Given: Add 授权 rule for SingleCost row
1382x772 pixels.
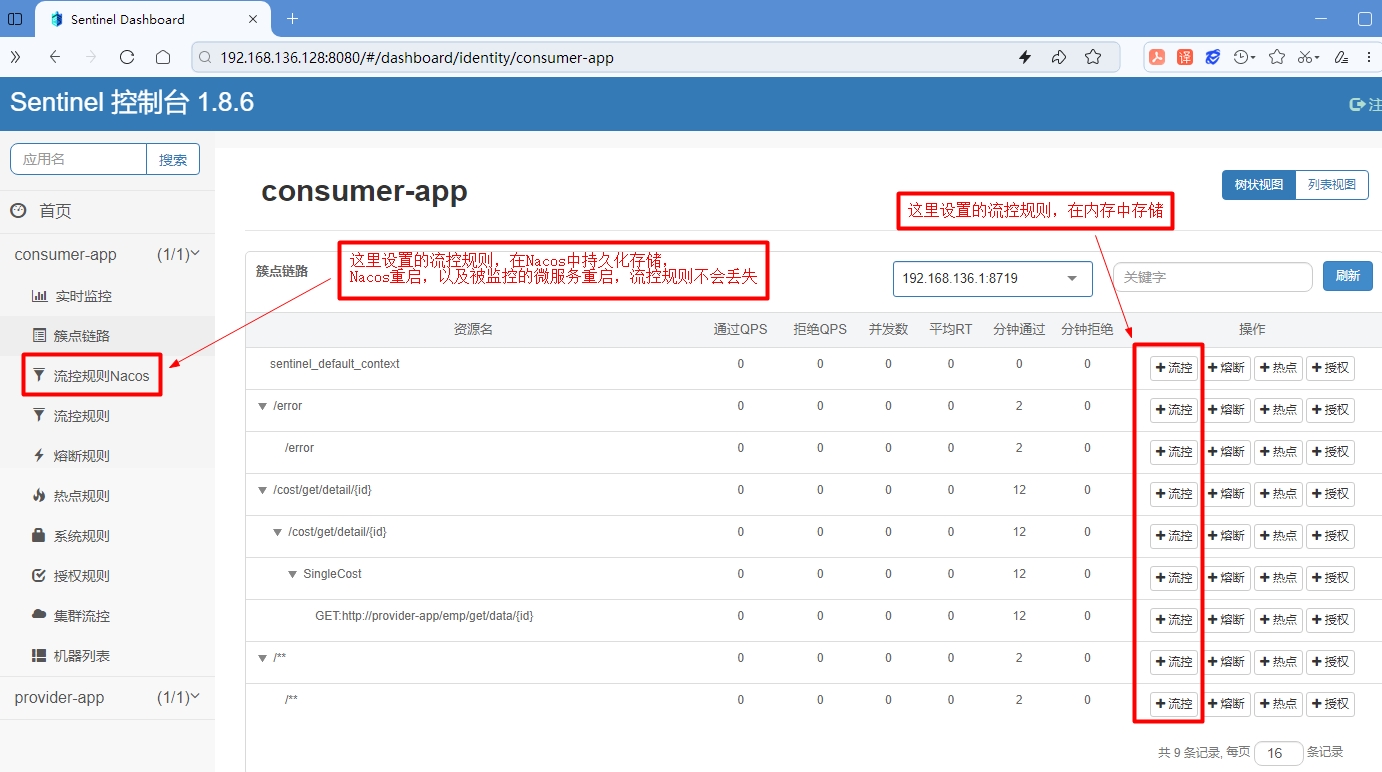Looking at the screenshot, I should click(x=1330, y=578).
